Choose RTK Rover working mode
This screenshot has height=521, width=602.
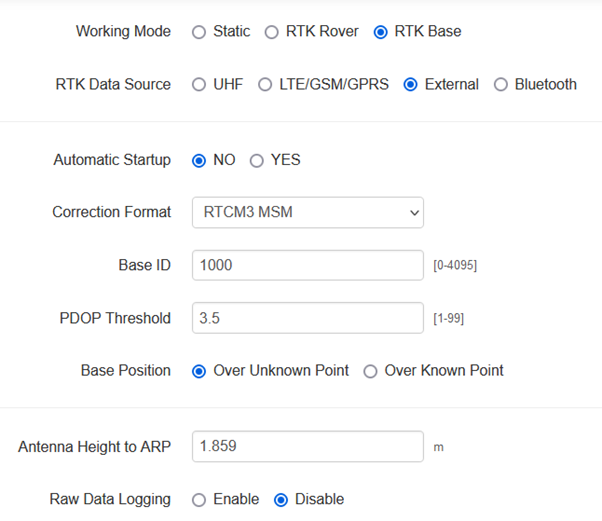pyautogui.click(x=272, y=32)
